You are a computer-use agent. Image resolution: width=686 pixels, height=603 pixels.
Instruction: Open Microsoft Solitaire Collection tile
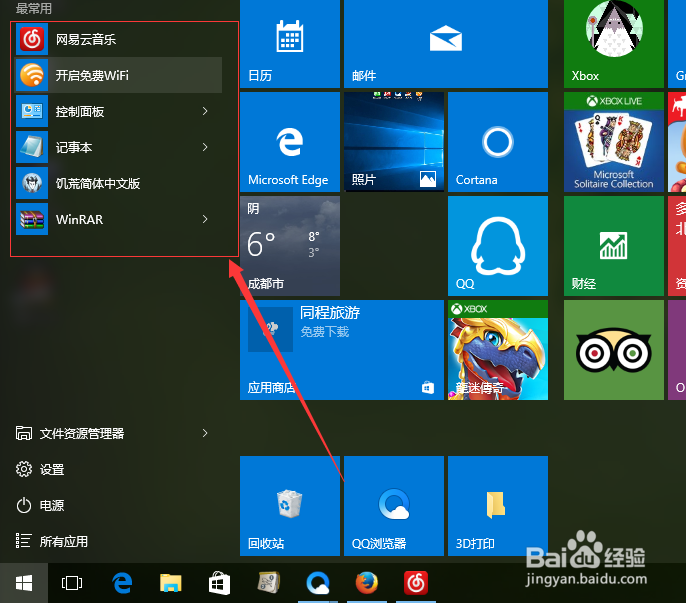point(614,142)
